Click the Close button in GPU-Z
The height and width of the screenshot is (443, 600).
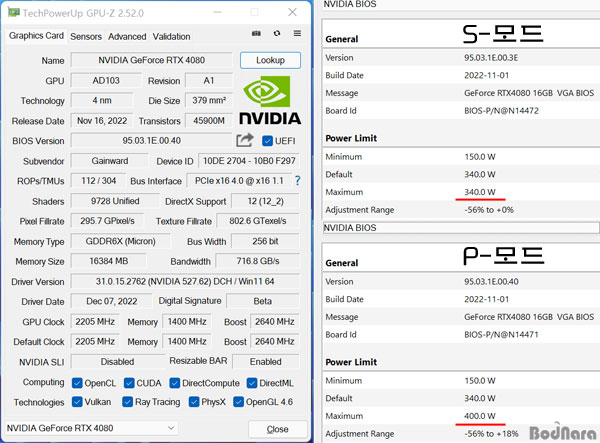(x=277, y=429)
